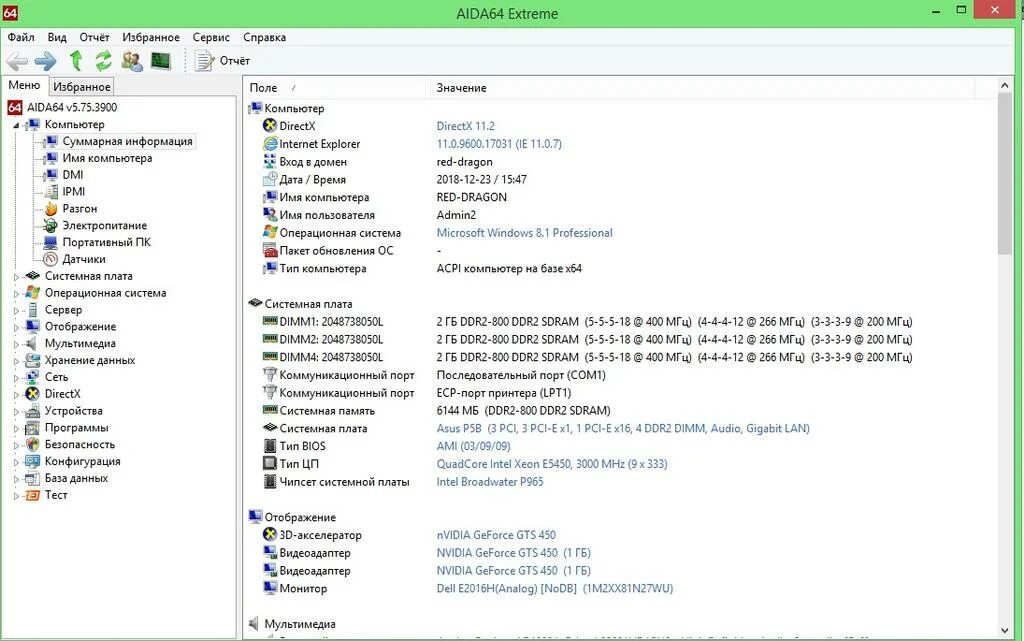Select Имя компьютера tree item

pyautogui.click(x=107, y=158)
